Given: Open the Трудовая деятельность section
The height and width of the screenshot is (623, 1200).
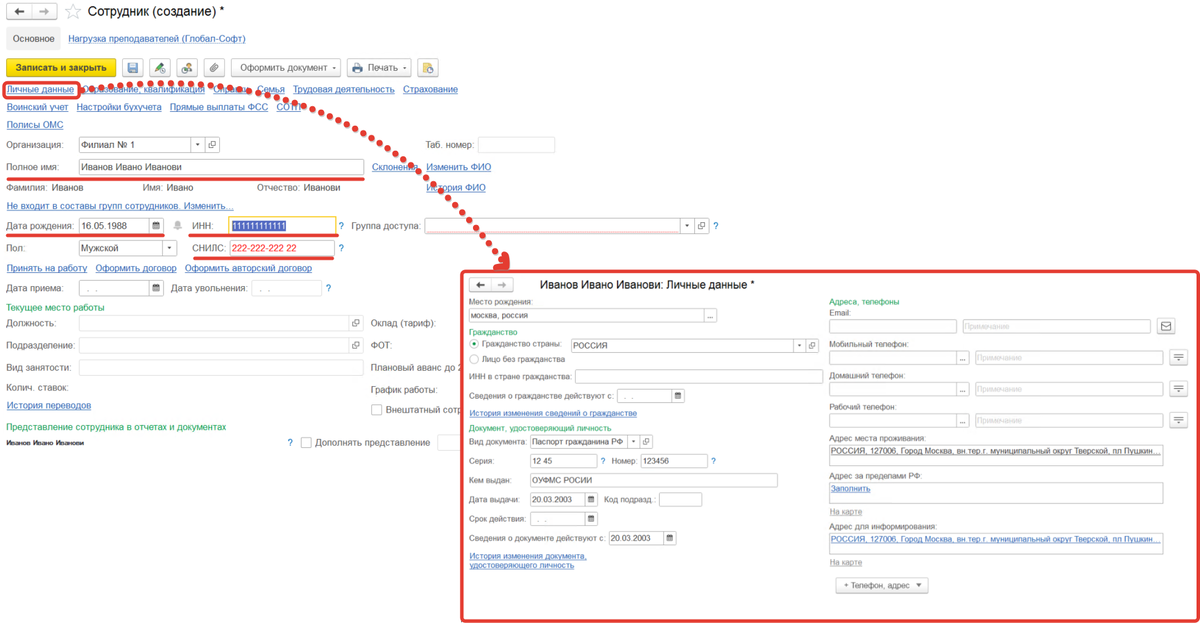Looking at the screenshot, I should (344, 89).
